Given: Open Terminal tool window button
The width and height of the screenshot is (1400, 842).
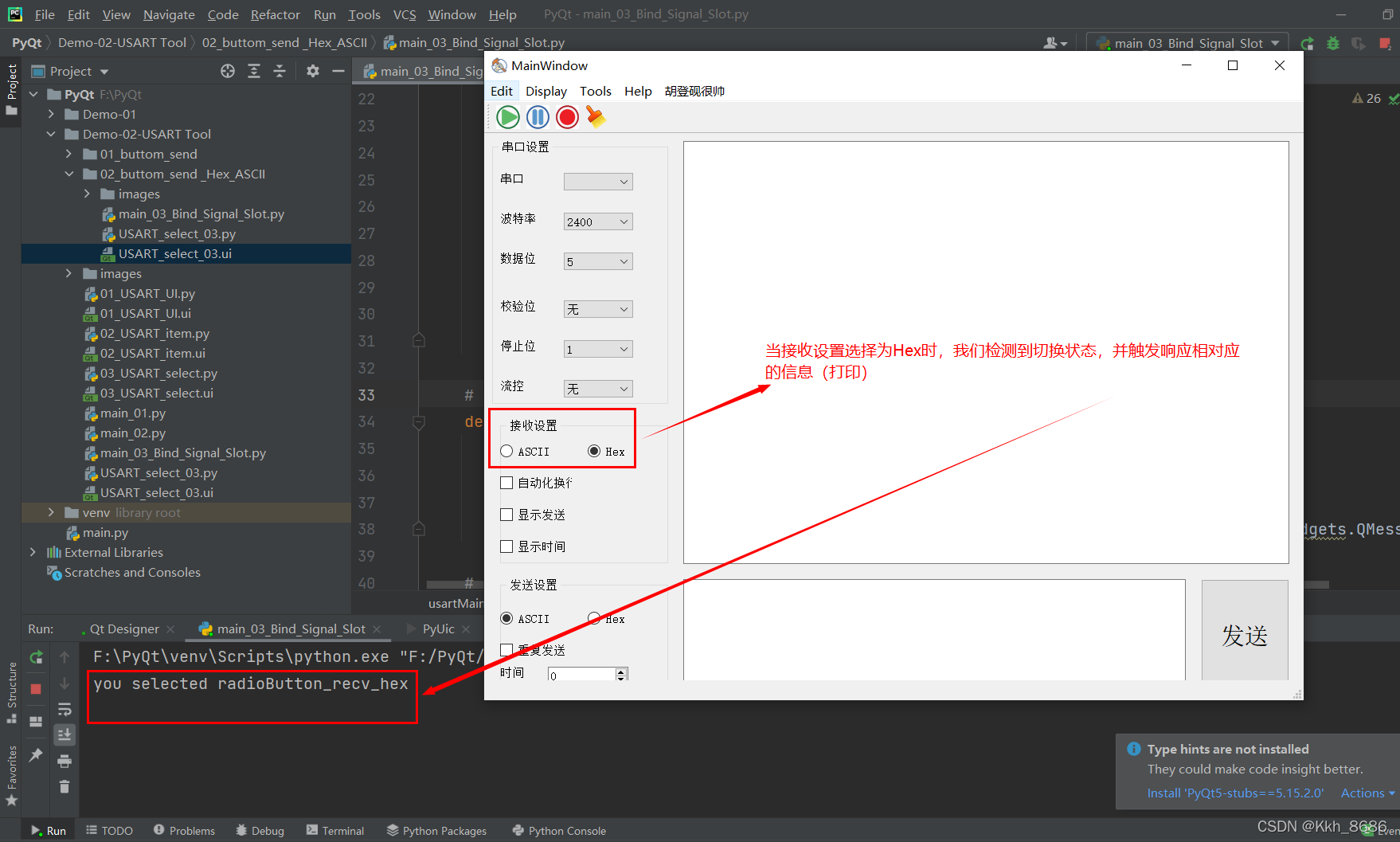Looking at the screenshot, I should point(335,830).
